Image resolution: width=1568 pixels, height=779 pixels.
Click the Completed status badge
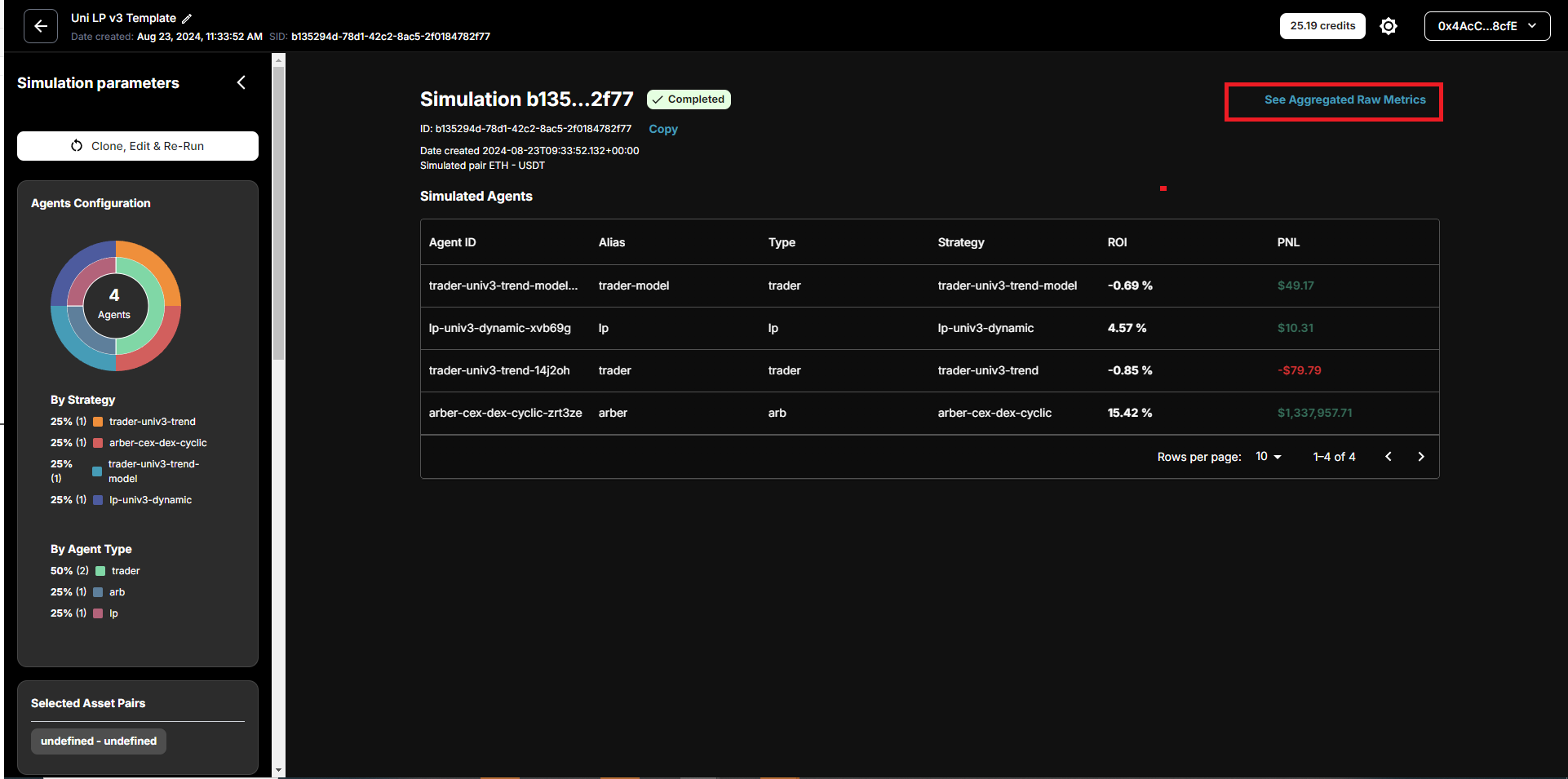pos(689,100)
